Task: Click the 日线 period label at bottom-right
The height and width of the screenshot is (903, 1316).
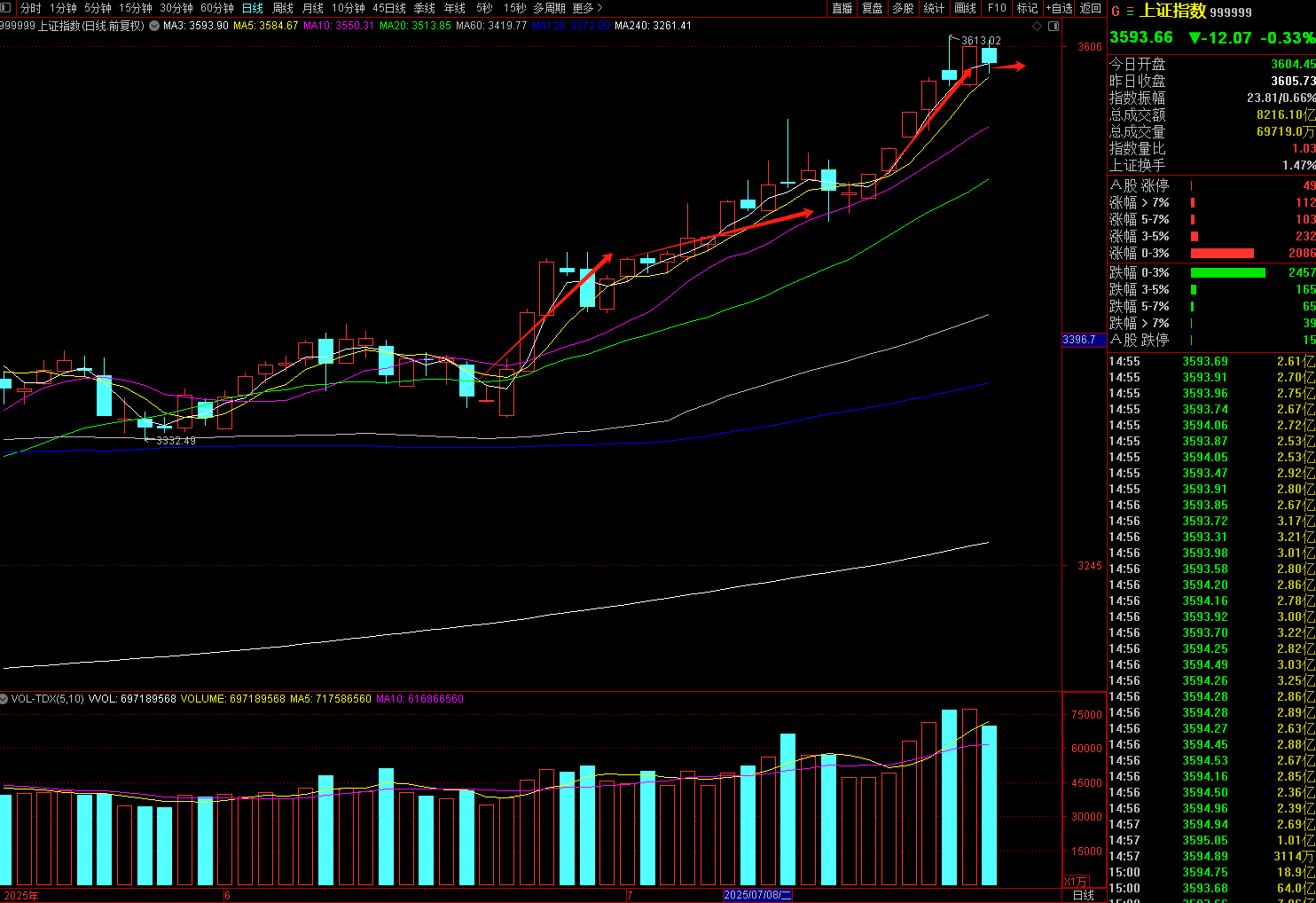Action: [1084, 896]
